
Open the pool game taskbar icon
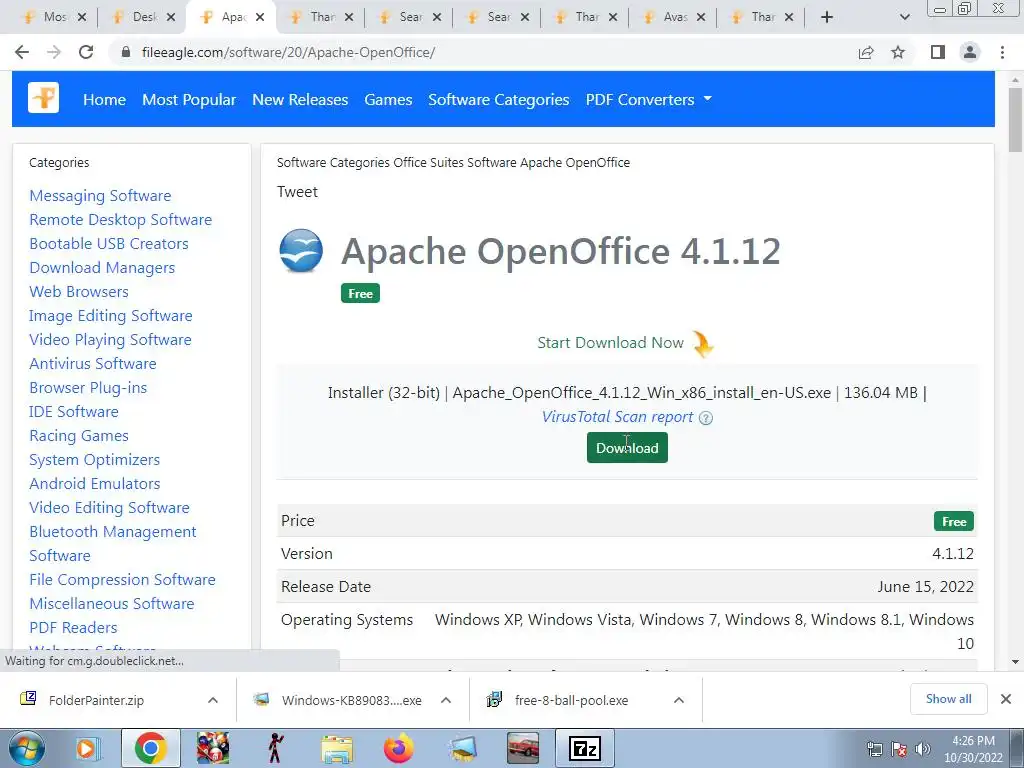(213, 748)
